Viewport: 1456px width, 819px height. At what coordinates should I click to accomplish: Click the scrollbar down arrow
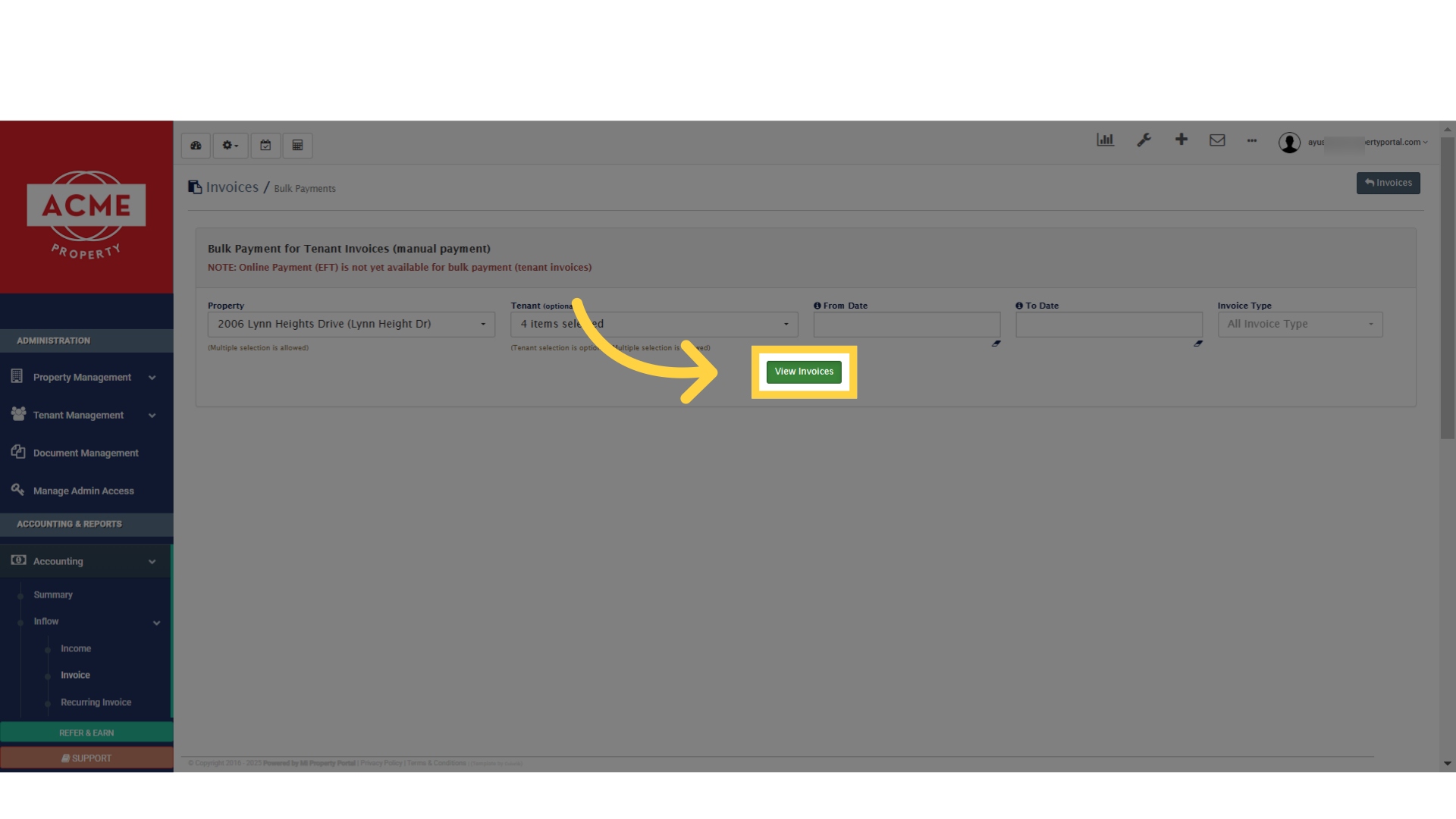pyautogui.click(x=1448, y=764)
